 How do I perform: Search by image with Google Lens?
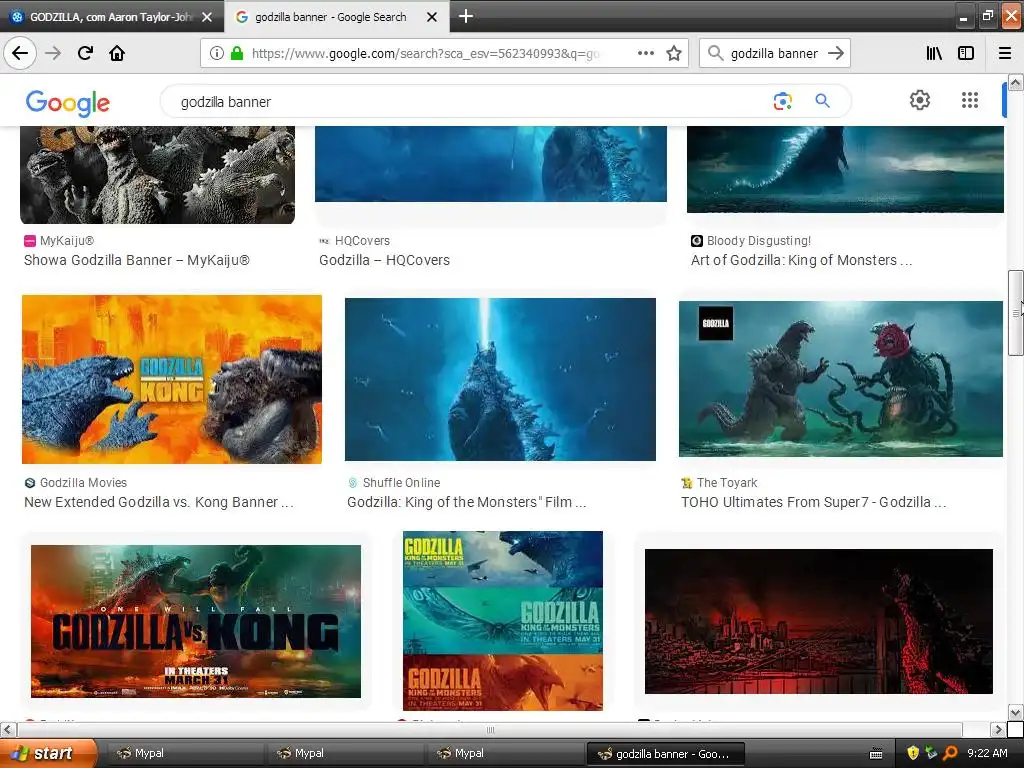point(782,101)
